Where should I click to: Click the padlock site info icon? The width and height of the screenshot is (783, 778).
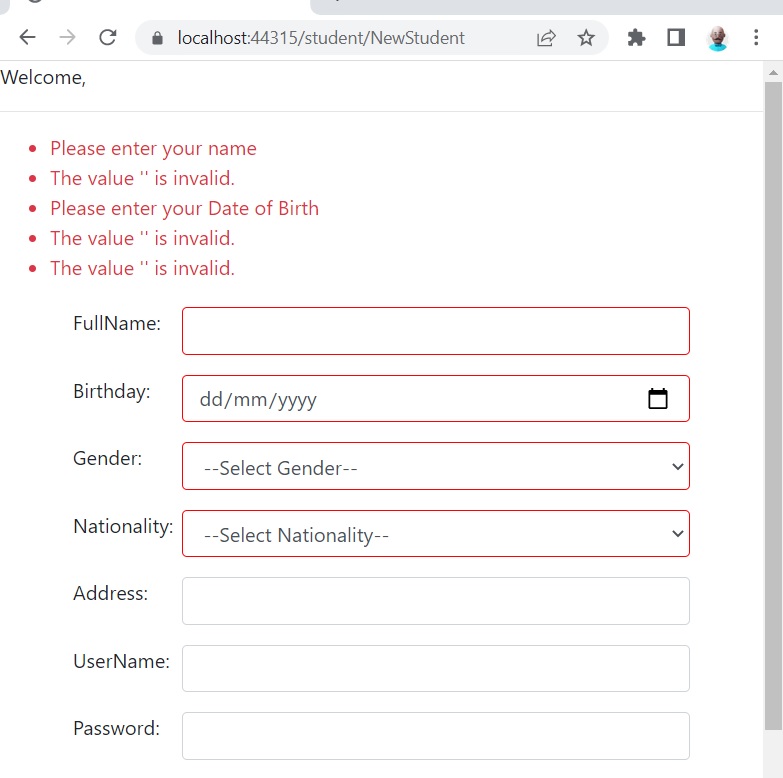coord(157,38)
